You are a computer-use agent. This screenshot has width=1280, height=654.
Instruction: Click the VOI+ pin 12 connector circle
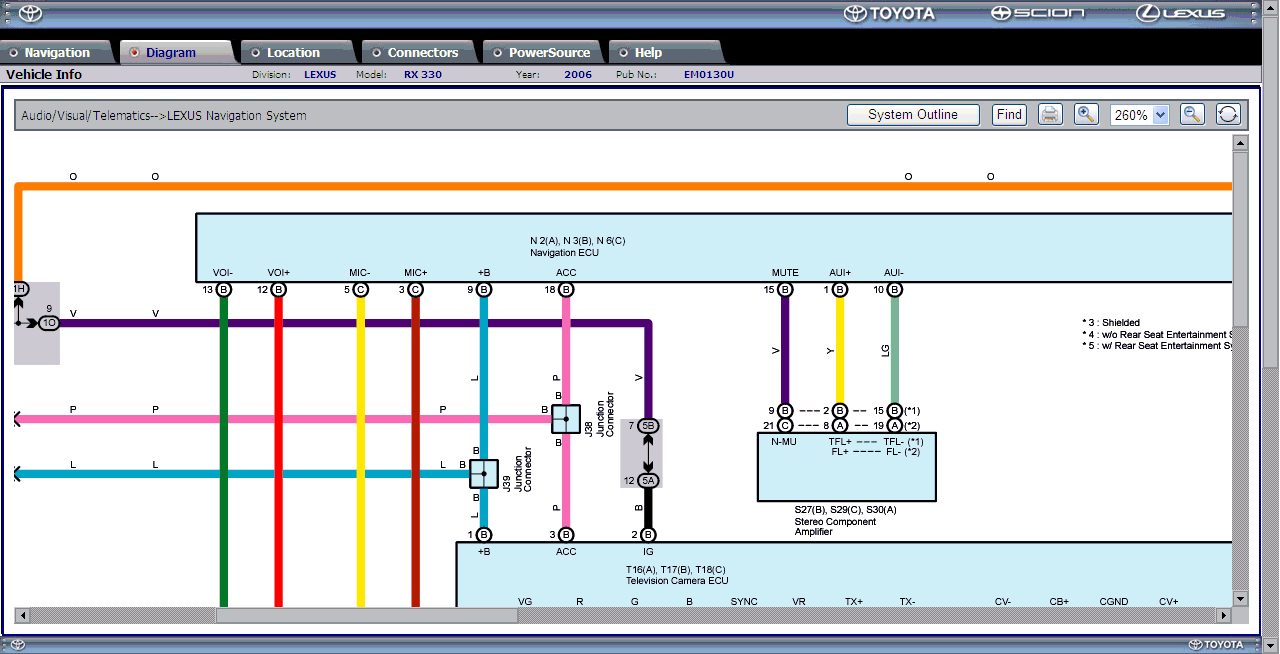(x=279, y=290)
